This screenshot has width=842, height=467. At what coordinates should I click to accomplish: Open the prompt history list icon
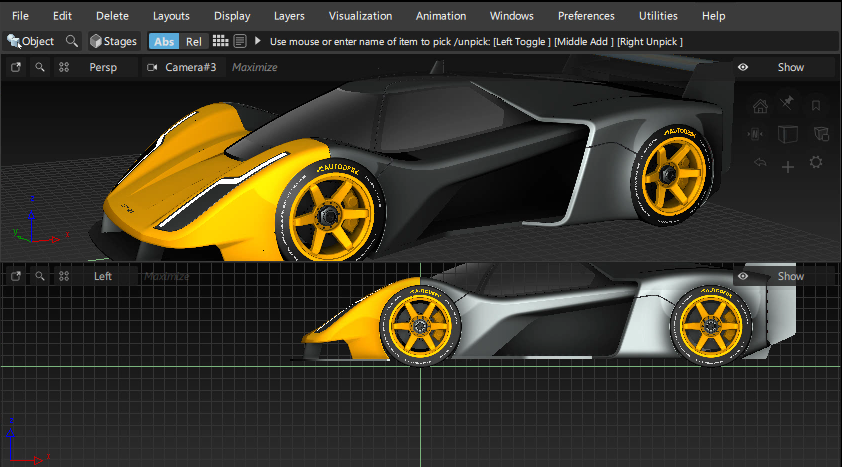(240, 41)
